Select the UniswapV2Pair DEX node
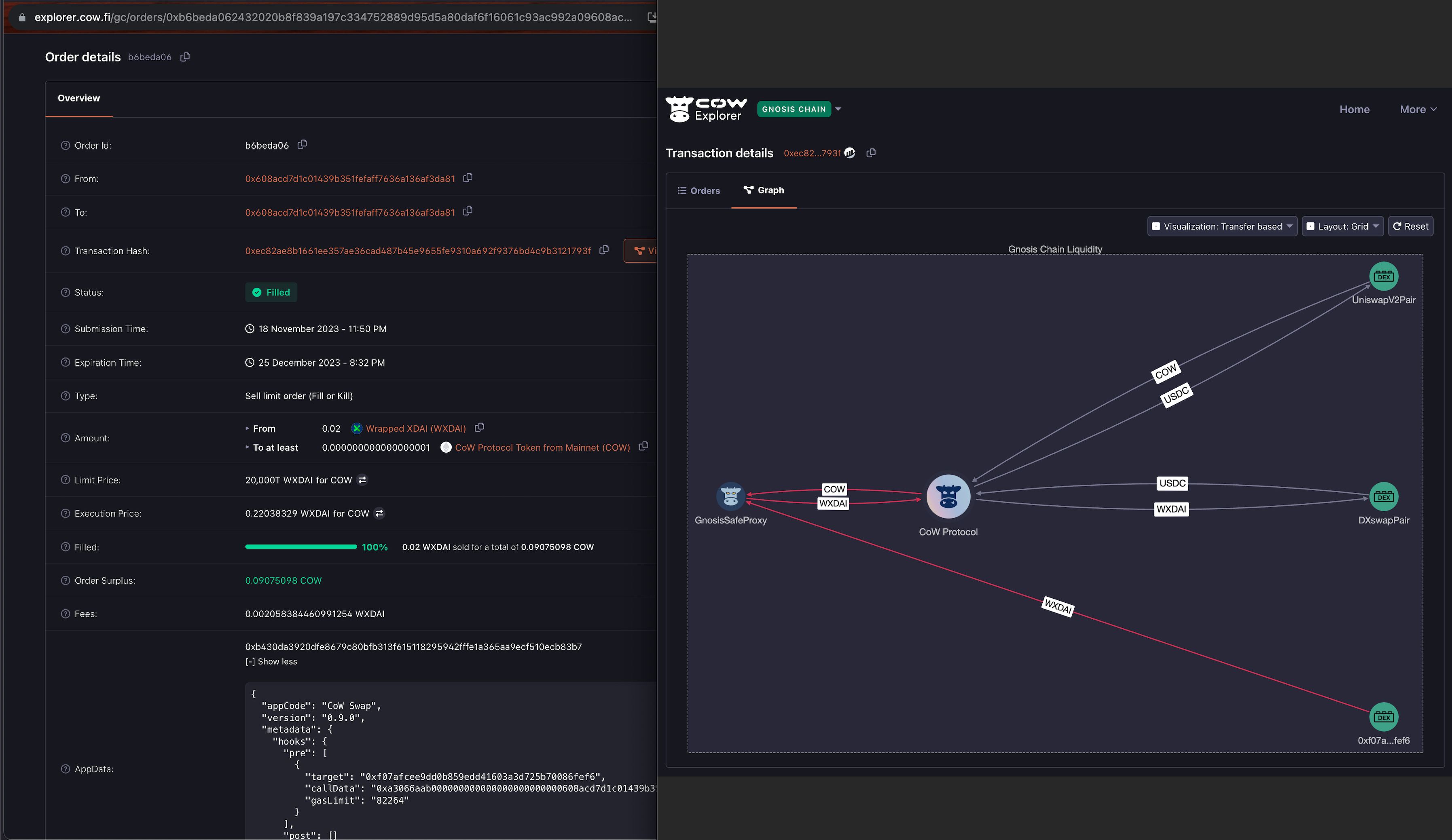This screenshot has width=1452, height=840. tap(1383, 276)
